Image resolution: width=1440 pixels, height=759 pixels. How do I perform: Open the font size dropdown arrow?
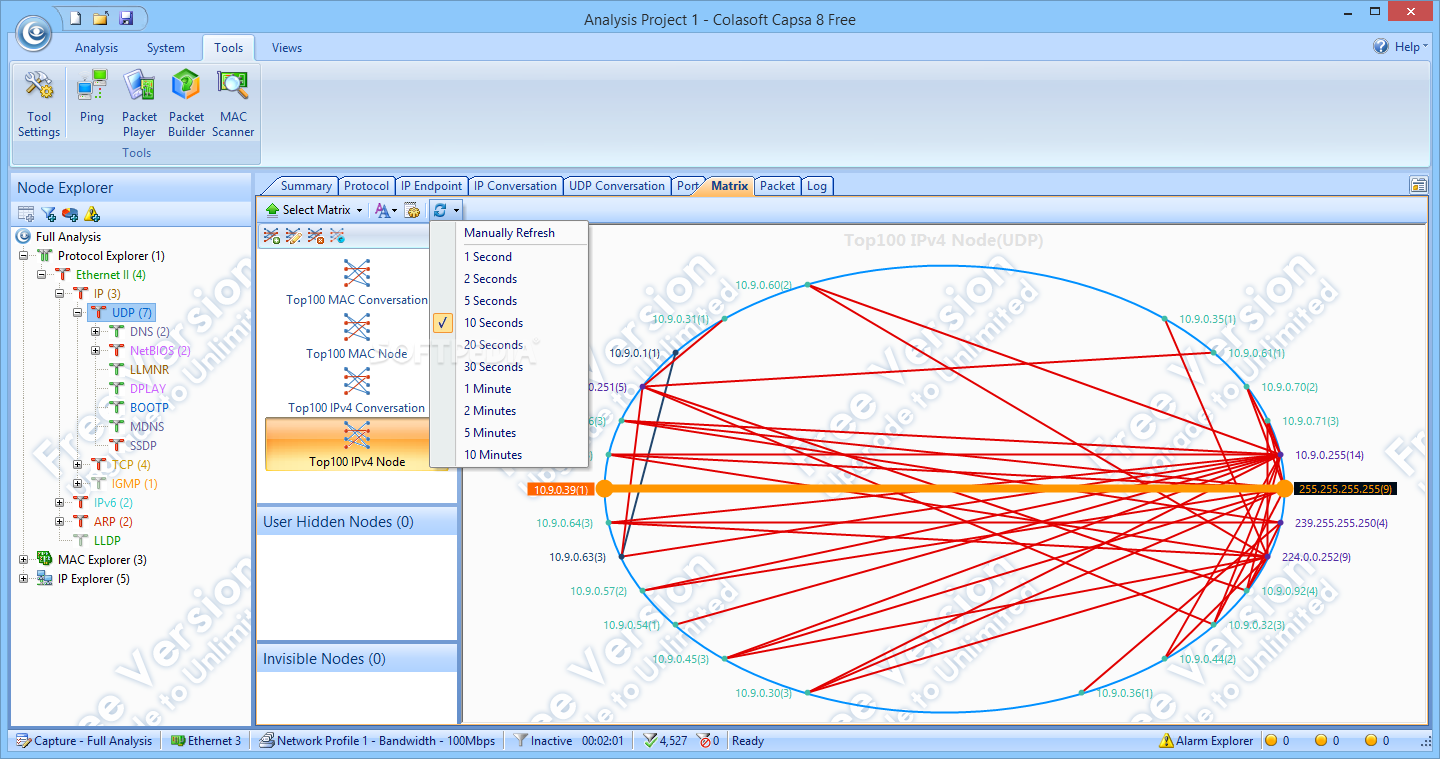coord(395,211)
